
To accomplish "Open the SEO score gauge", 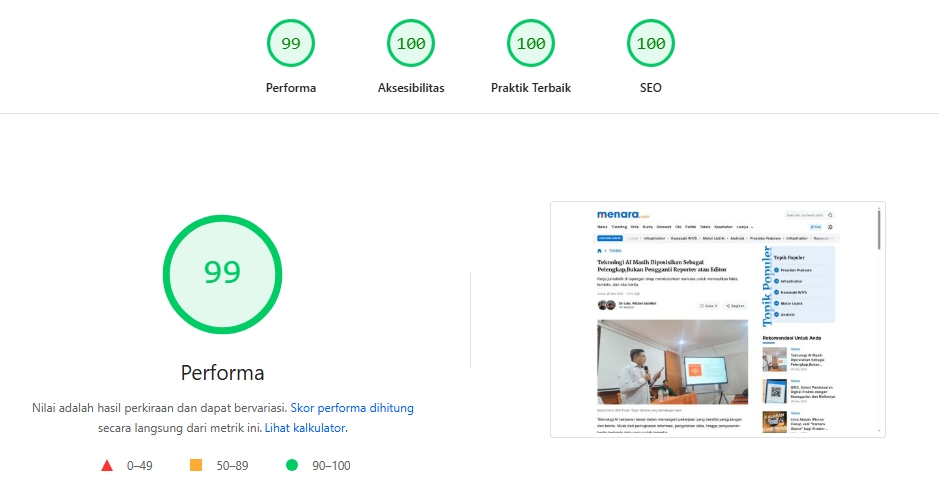I will 651,43.
